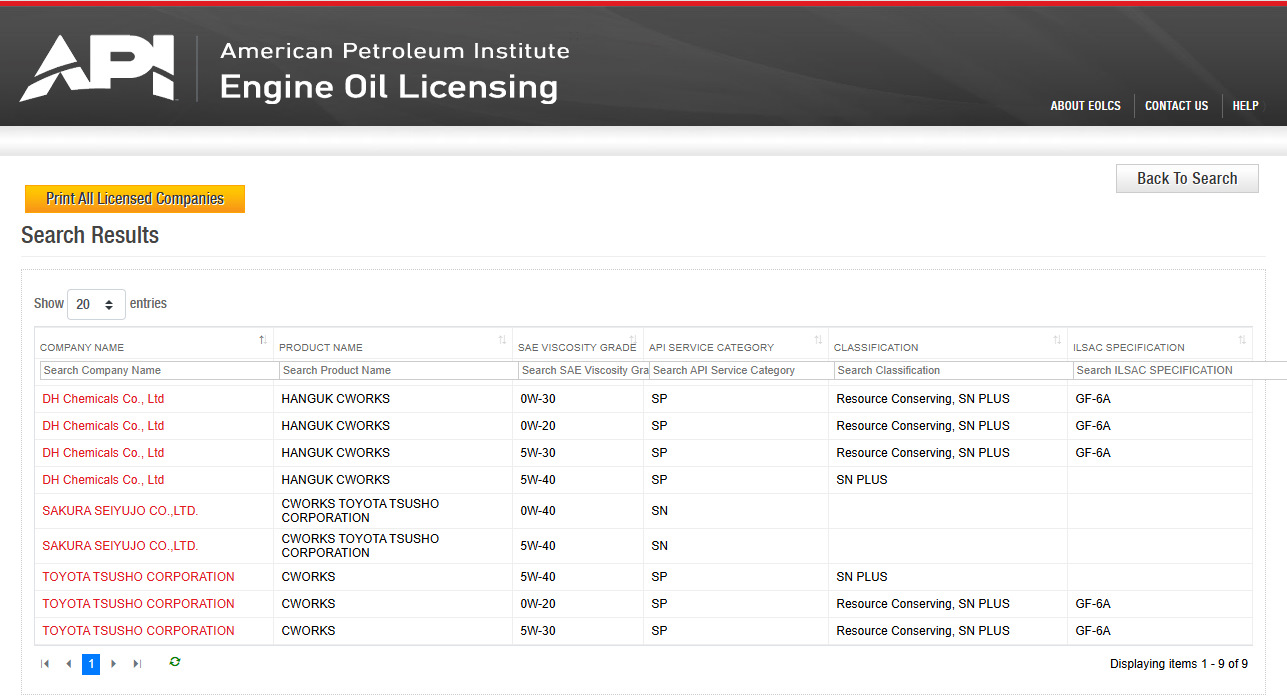Click PRODUCT NAME column header text
This screenshot has height=698, width=1287.
[x=320, y=348]
